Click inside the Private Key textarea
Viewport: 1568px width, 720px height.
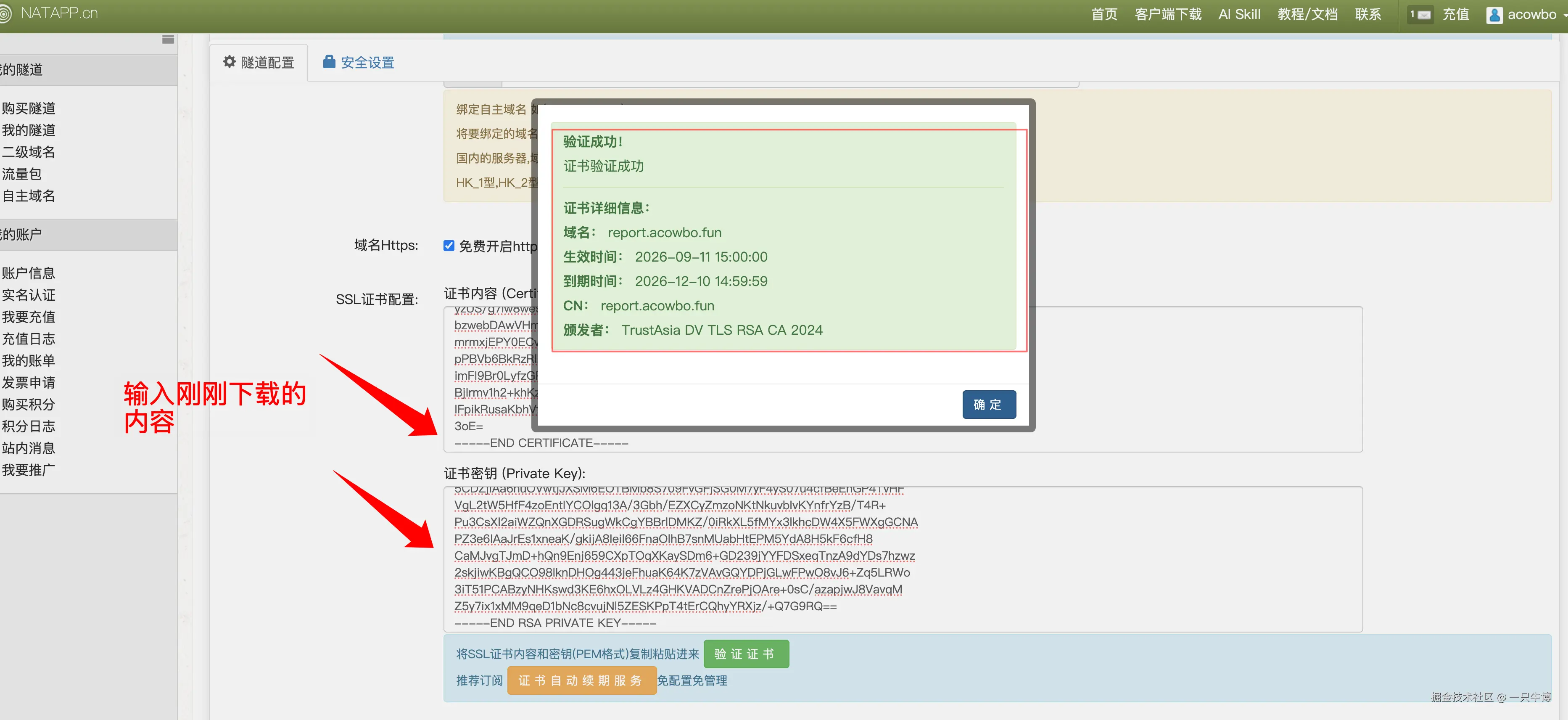point(903,559)
